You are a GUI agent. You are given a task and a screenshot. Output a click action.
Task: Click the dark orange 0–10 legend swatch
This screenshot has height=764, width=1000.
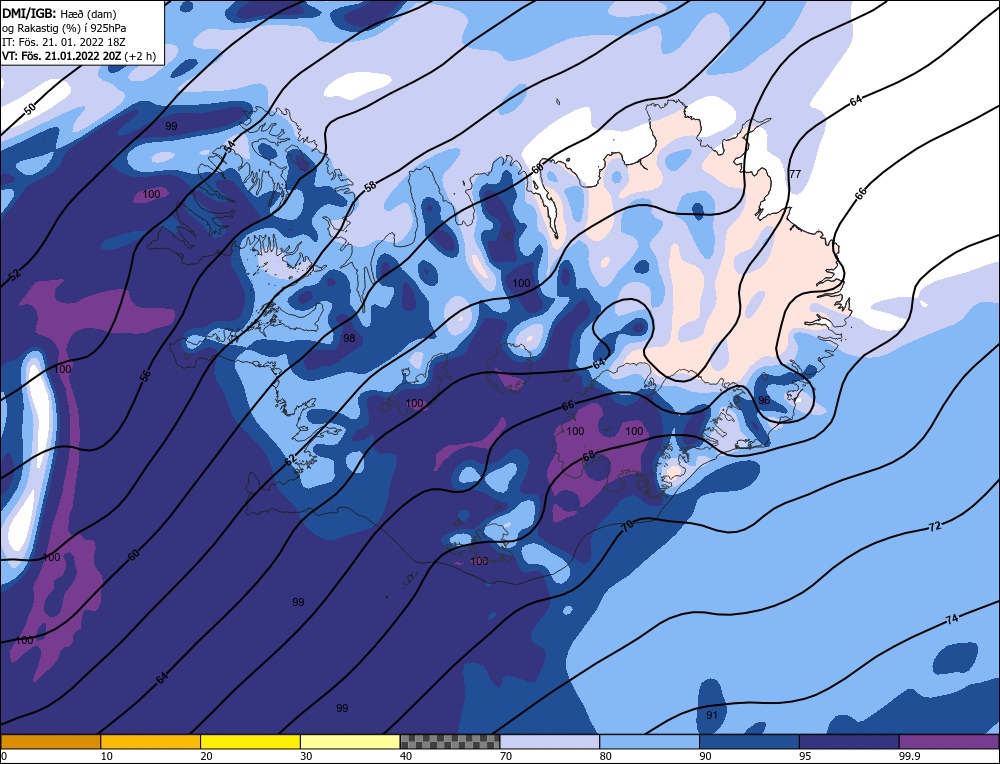point(50,741)
